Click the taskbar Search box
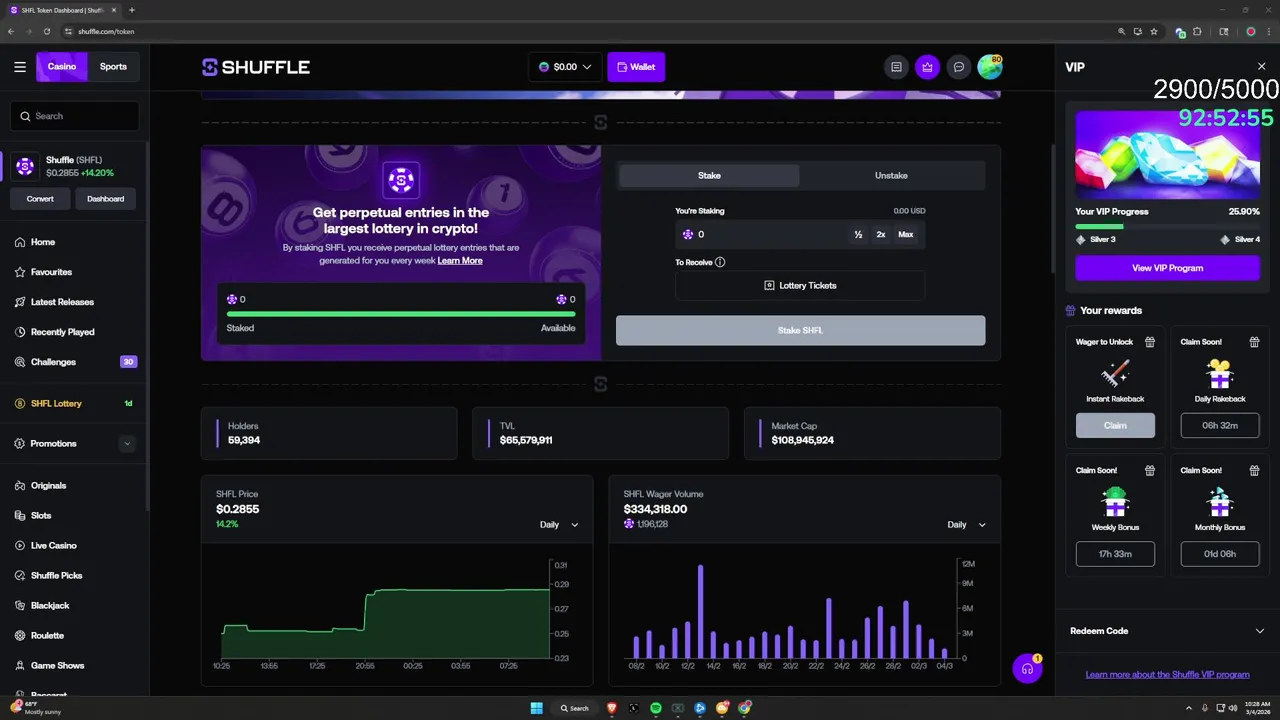The image size is (1280, 720). point(575,708)
